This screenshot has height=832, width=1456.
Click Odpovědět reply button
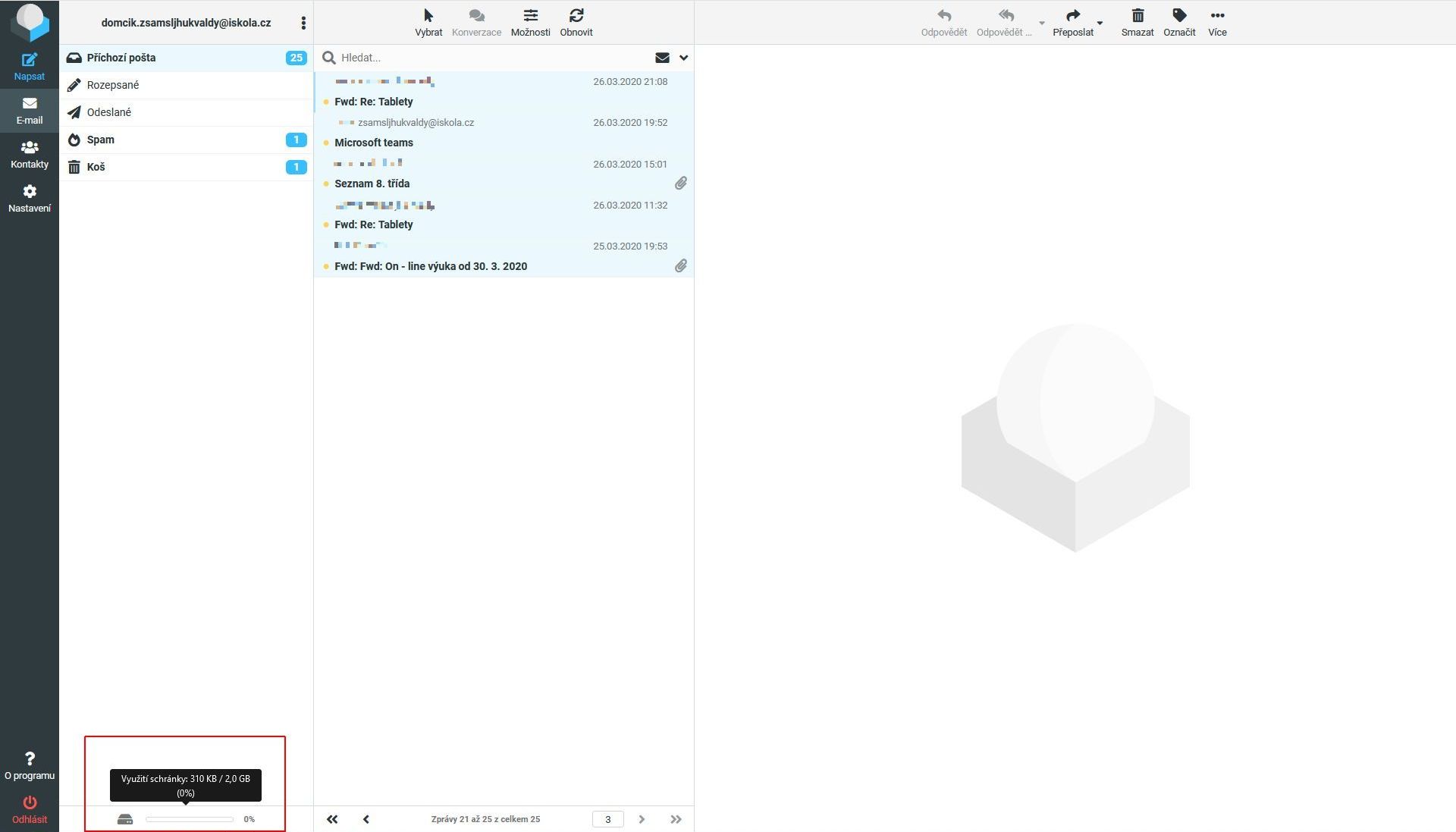pos(944,23)
